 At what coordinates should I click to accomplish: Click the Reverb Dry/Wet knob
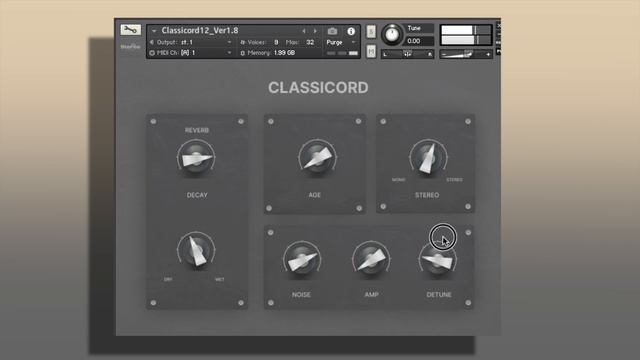[x=196, y=251]
